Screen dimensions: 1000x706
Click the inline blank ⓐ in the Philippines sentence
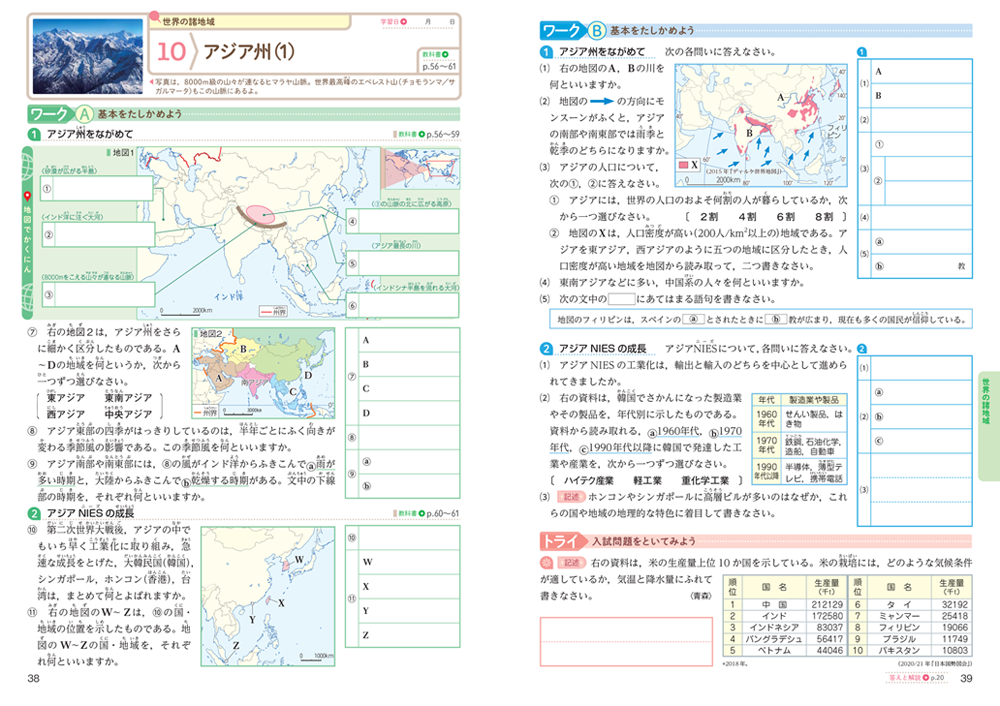click(693, 320)
